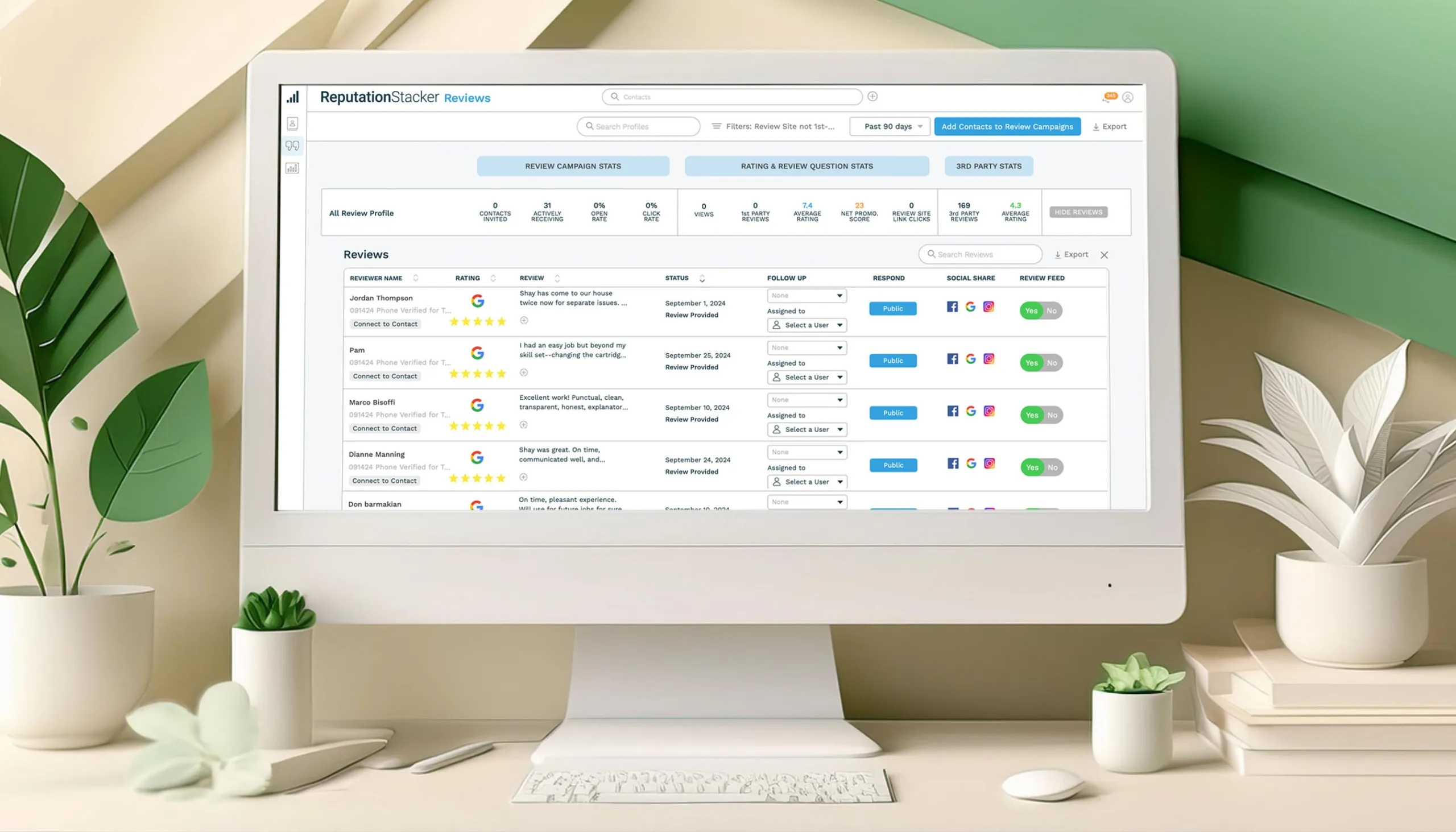This screenshot has width=1456, height=832.
Task: Toggle the Review Feed 'No' button for Marco Bisoffi
Action: (1053, 415)
